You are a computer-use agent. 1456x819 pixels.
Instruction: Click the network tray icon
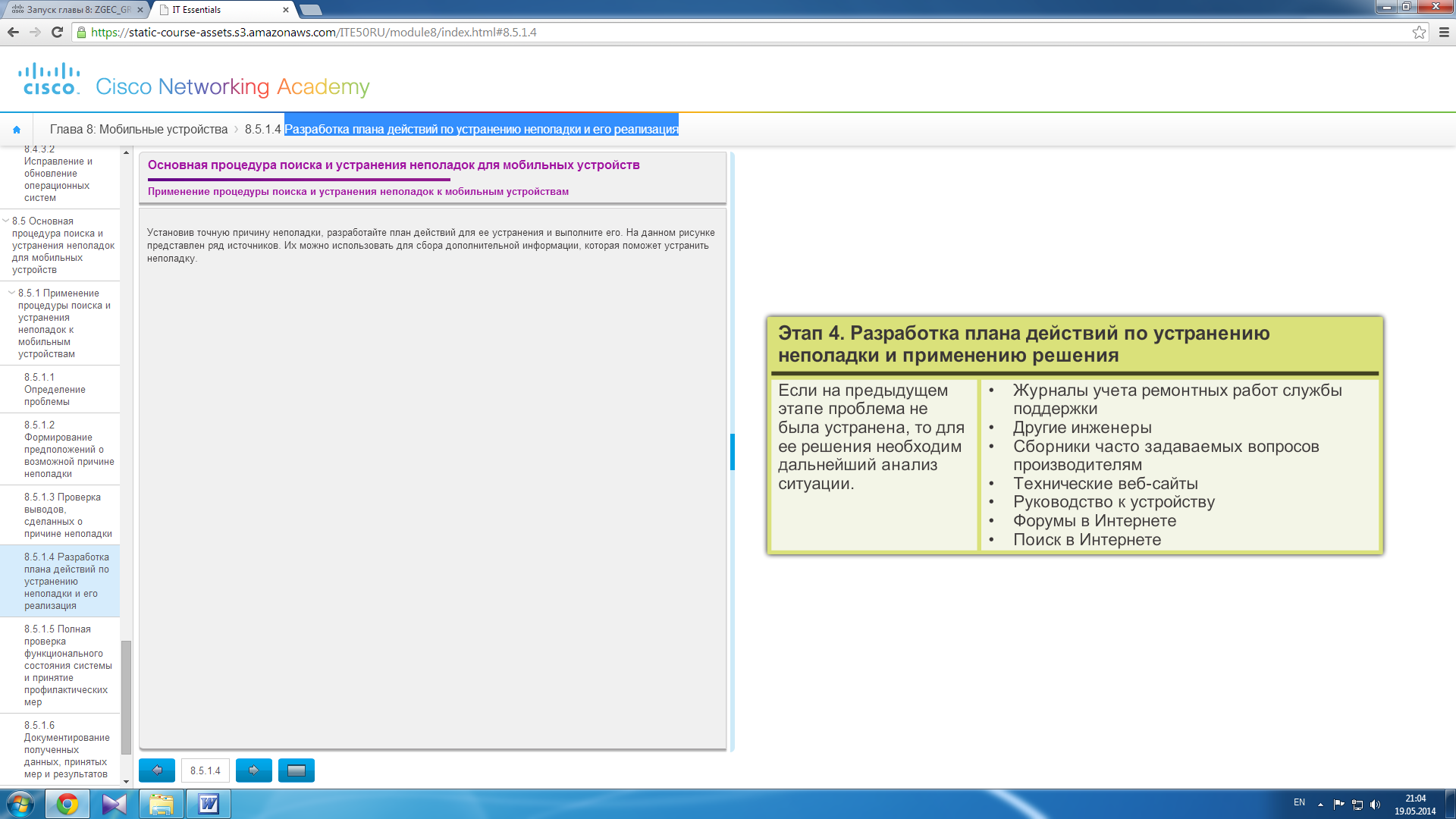point(1357,804)
